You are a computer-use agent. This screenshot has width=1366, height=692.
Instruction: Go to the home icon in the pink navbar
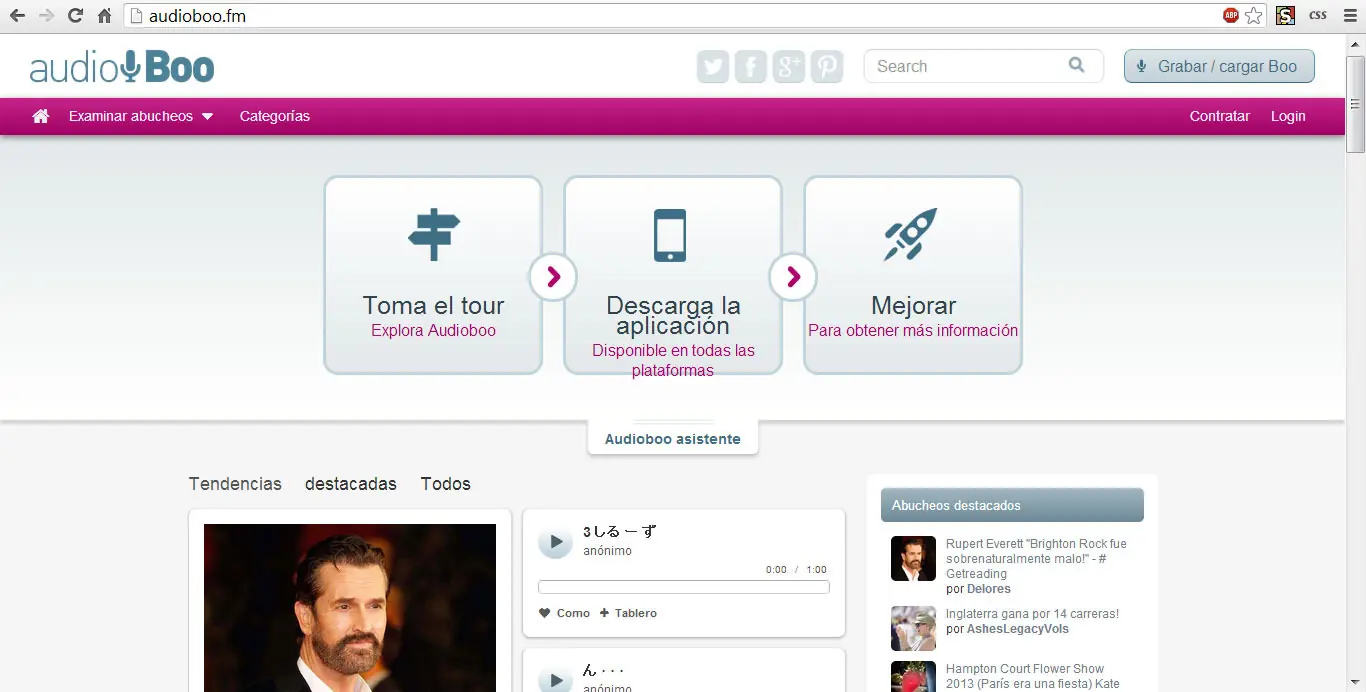pos(41,116)
